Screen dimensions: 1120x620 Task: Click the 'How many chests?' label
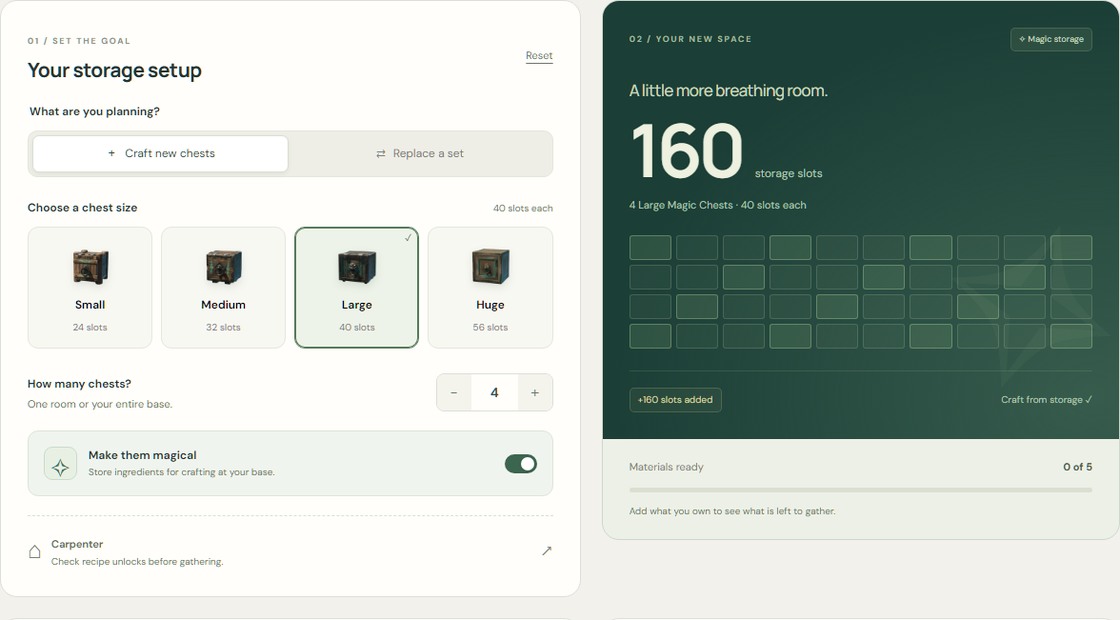point(79,384)
